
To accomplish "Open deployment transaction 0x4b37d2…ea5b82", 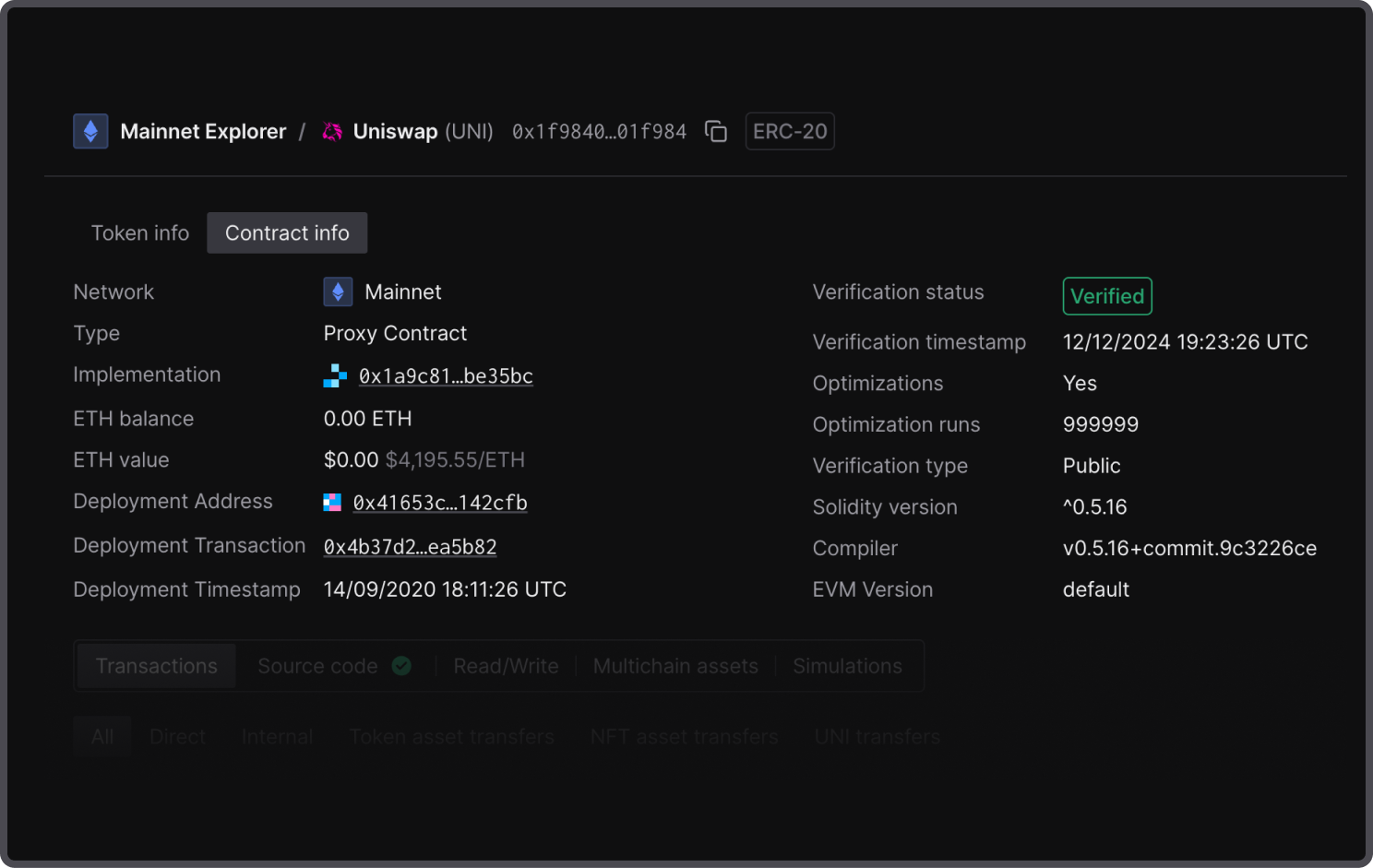I will pyautogui.click(x=410, y=547).
